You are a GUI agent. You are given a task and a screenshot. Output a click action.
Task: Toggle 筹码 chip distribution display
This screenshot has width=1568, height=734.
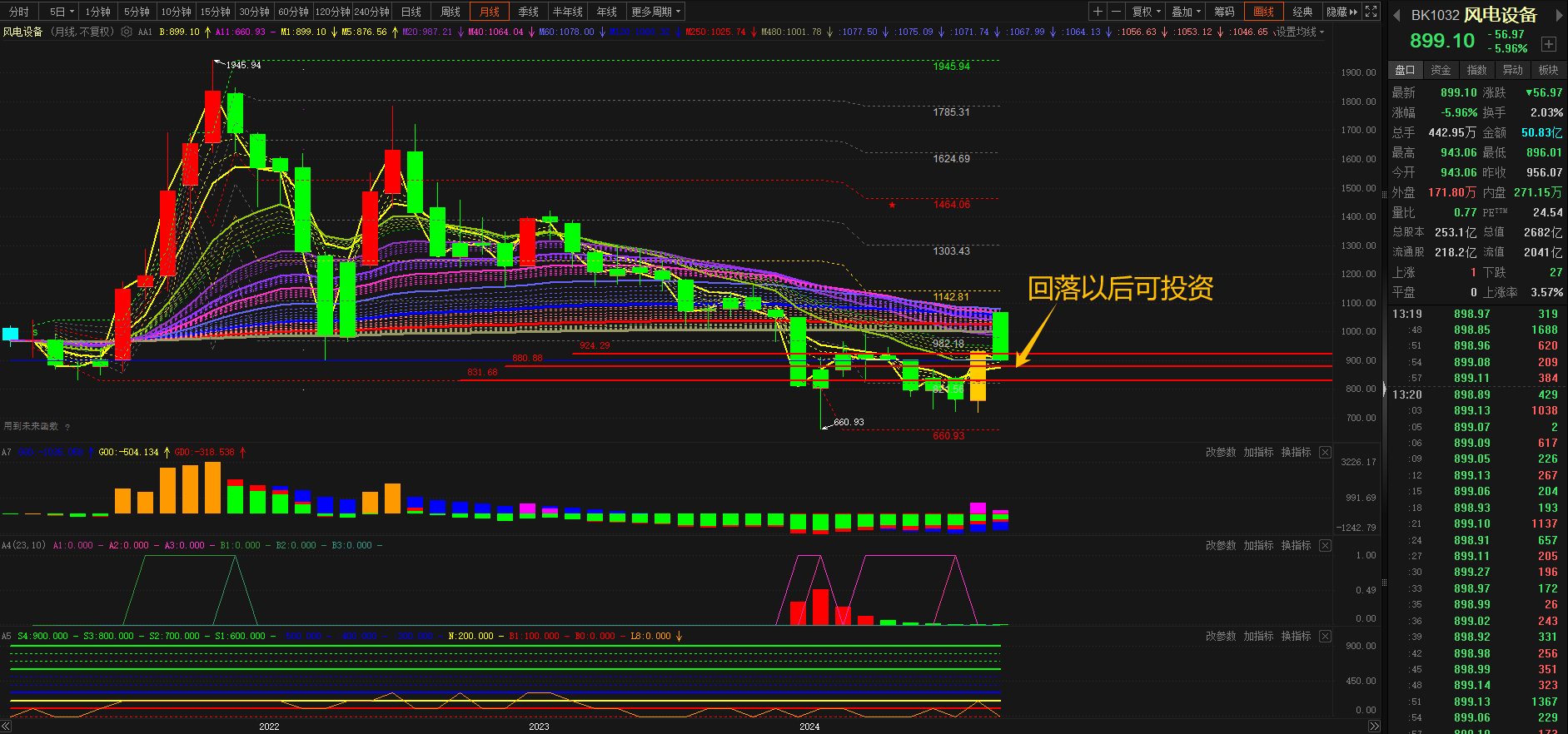click(1224, 12)
